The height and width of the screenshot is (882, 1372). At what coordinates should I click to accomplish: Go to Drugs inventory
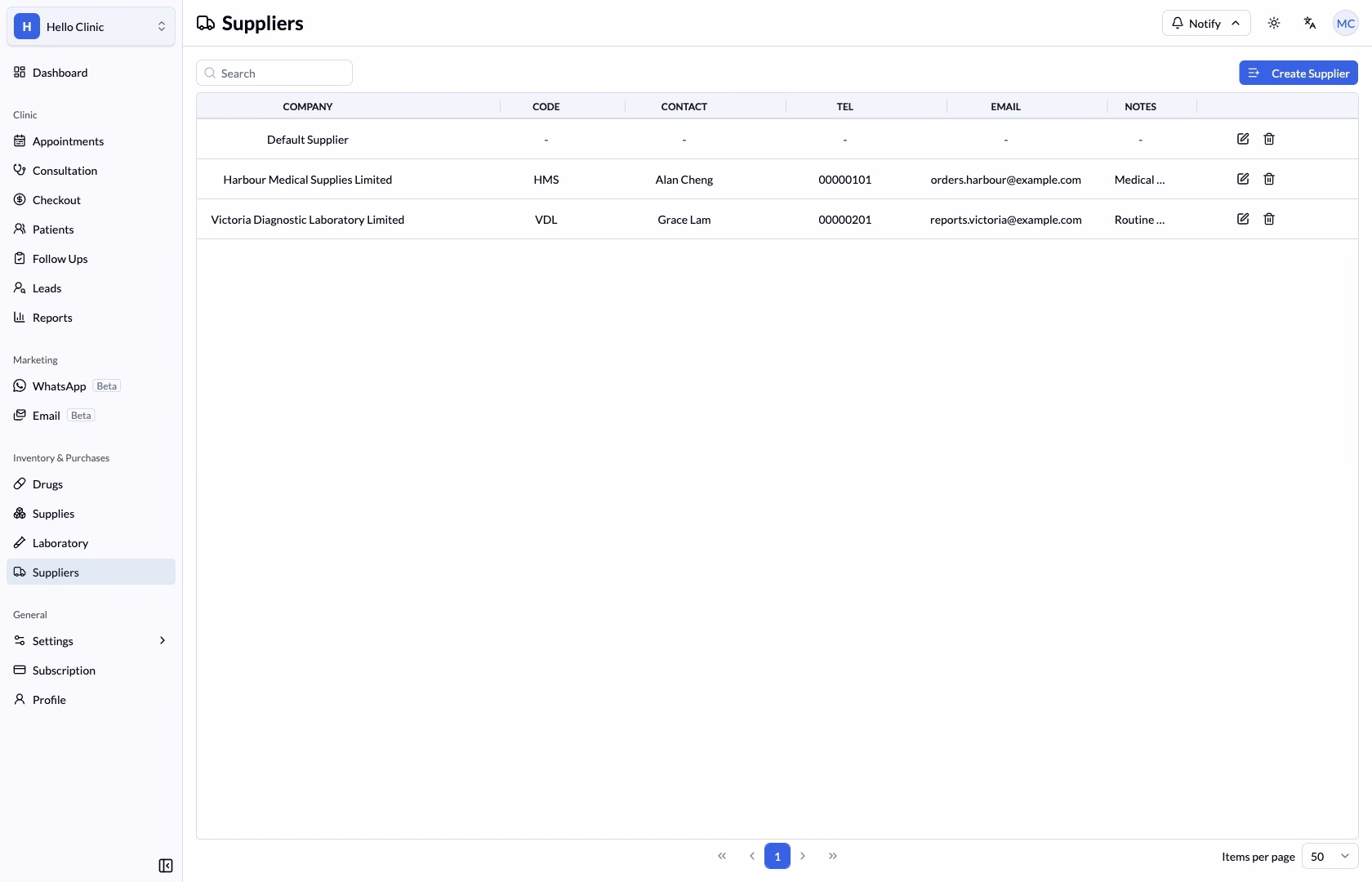[x=91, y=484]
